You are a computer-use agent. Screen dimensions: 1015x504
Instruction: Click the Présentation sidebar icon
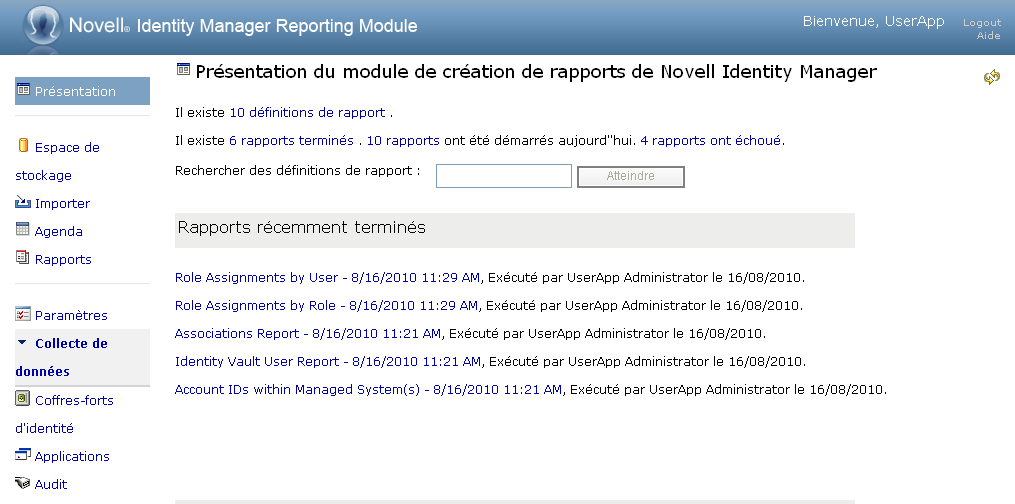coord(23,89)
